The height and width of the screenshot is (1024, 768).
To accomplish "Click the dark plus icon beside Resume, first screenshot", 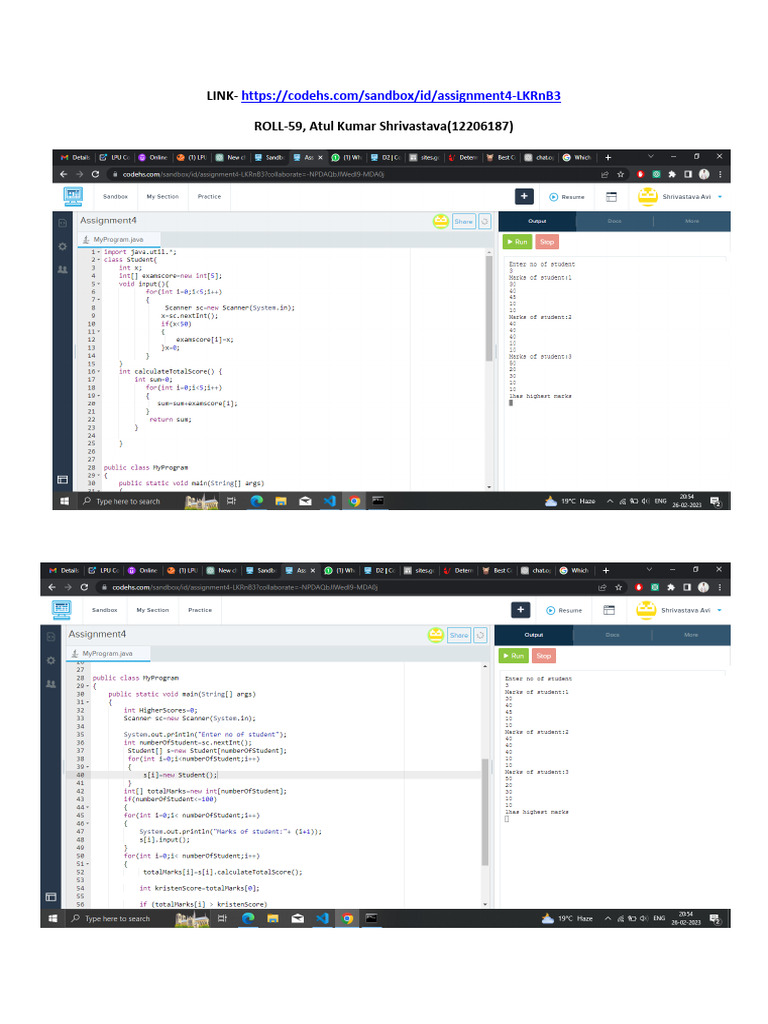I will point(524,196).
